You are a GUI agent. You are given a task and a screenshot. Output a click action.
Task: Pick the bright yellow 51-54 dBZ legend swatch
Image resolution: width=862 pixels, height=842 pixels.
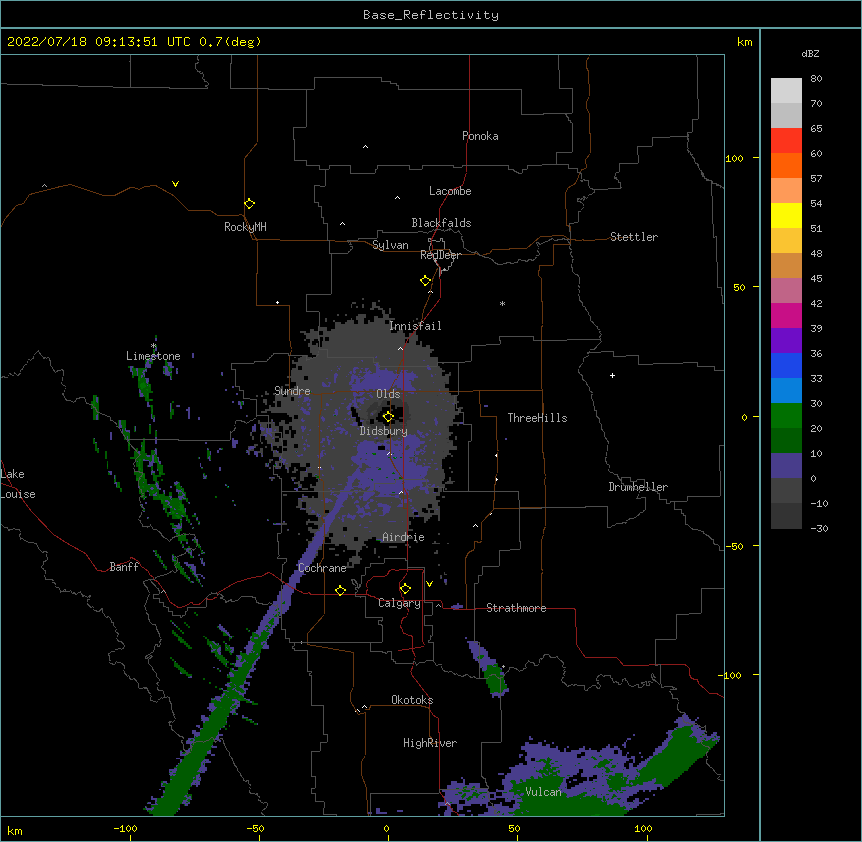coord(786,215)
